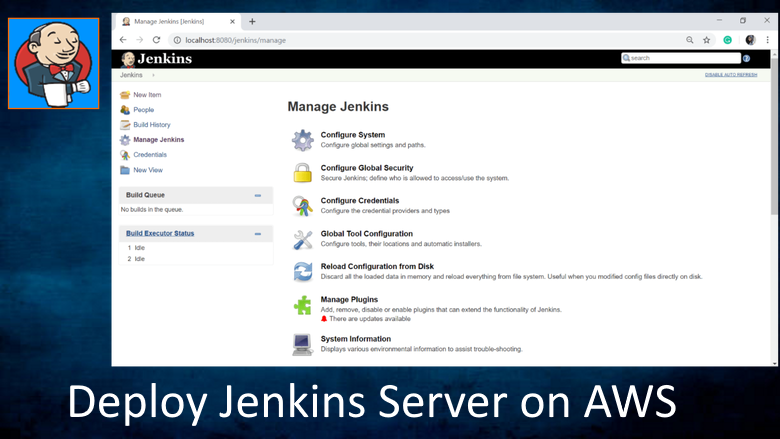Click the Manage Plugins puzzle piece icon
The width and height of the screenshot is (780, 439).
302,305
